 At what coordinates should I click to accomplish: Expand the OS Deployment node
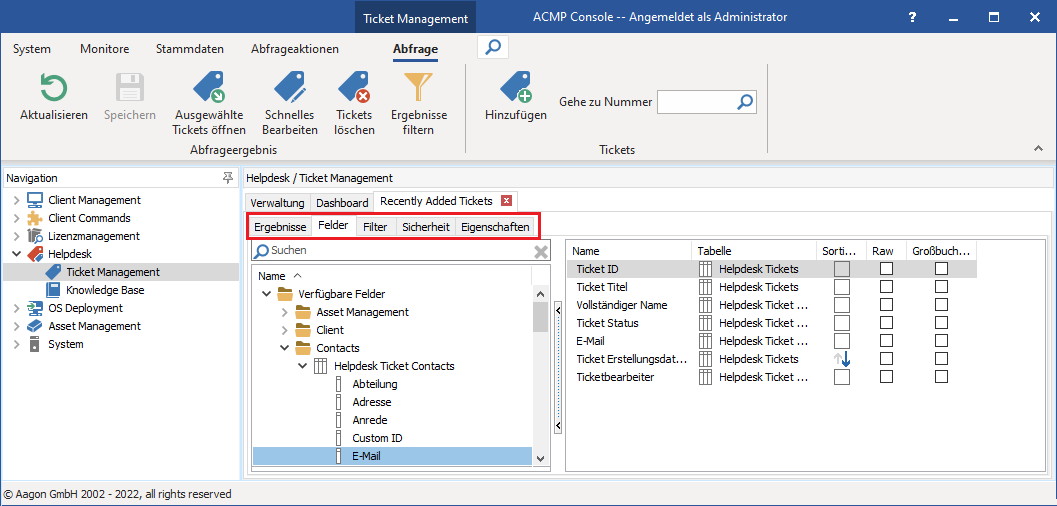pos(17,308)
